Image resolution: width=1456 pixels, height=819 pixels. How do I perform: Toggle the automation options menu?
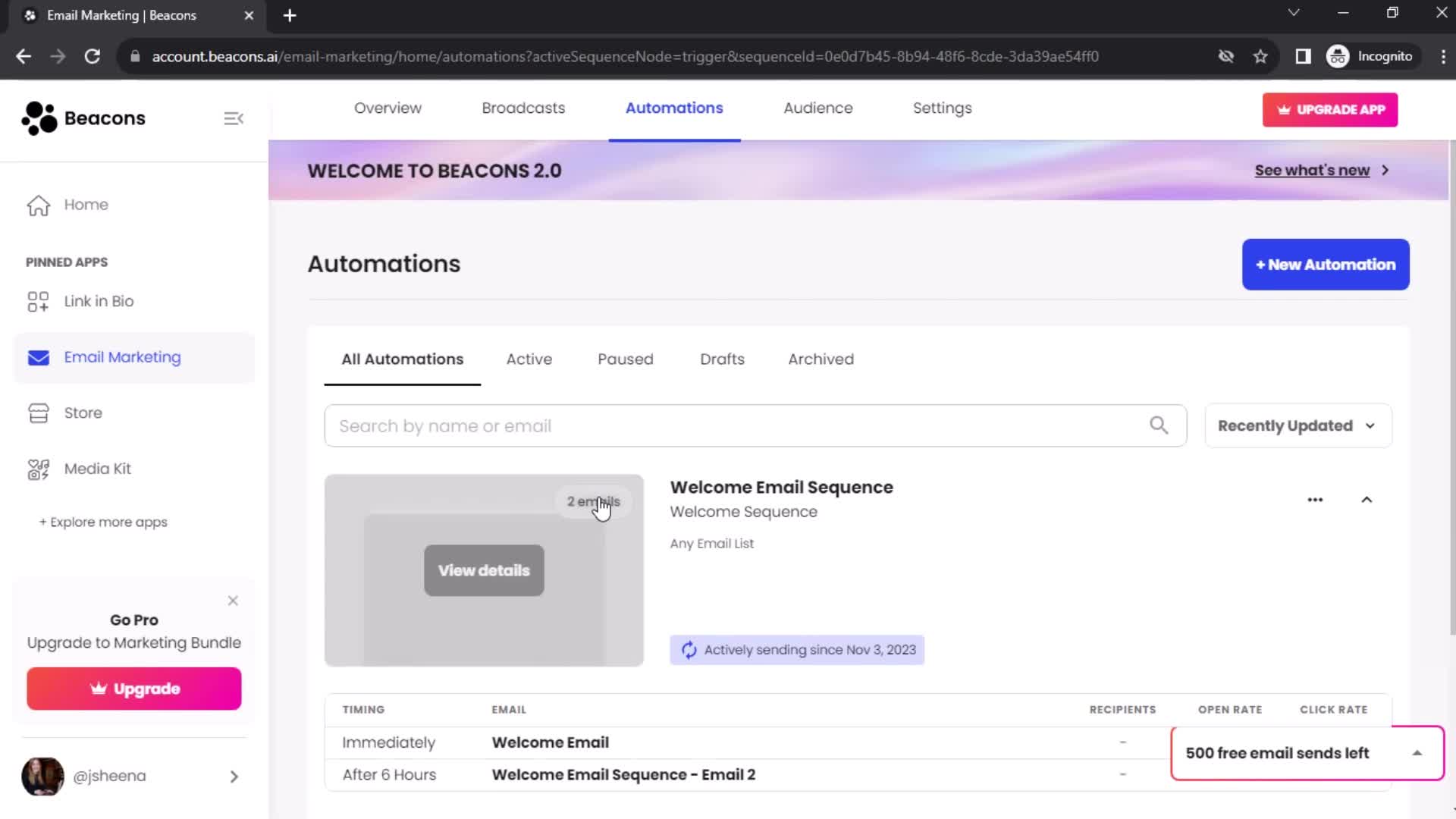1315,499
